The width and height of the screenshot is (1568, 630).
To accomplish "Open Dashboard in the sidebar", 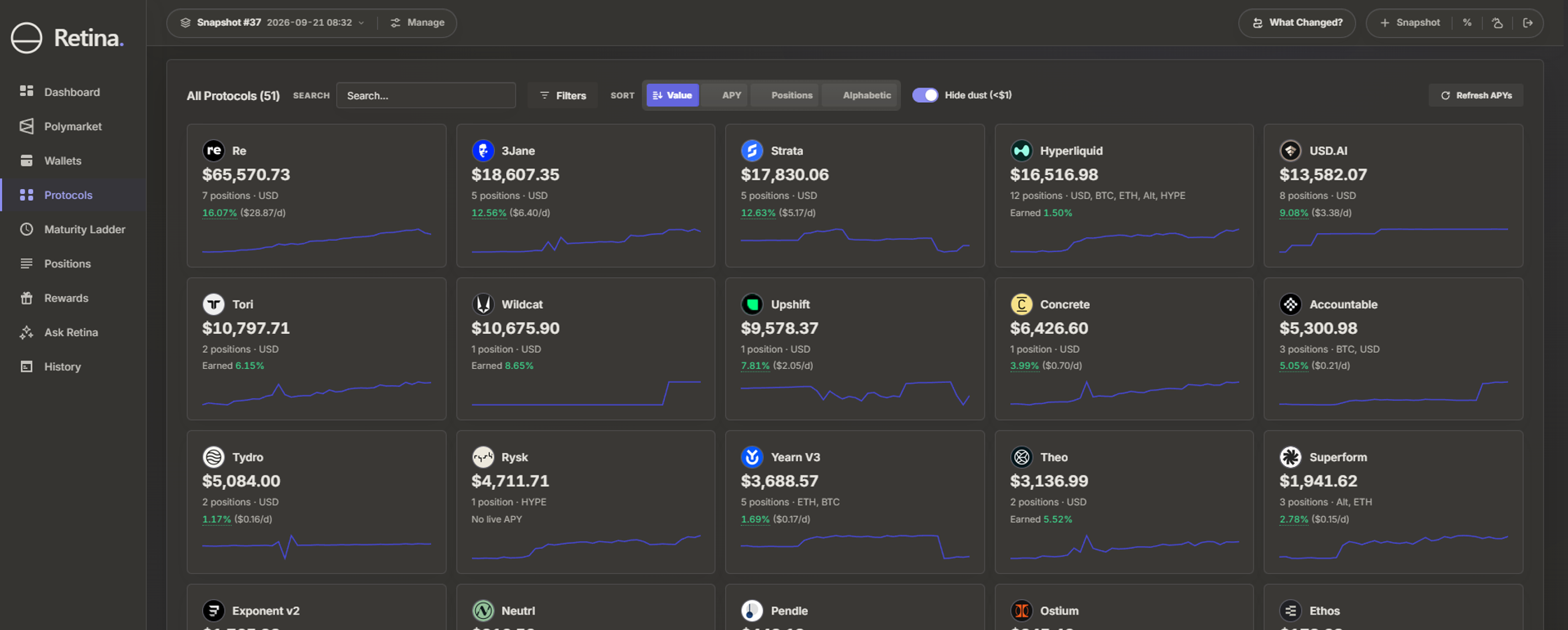I will (x=73, y=92).
